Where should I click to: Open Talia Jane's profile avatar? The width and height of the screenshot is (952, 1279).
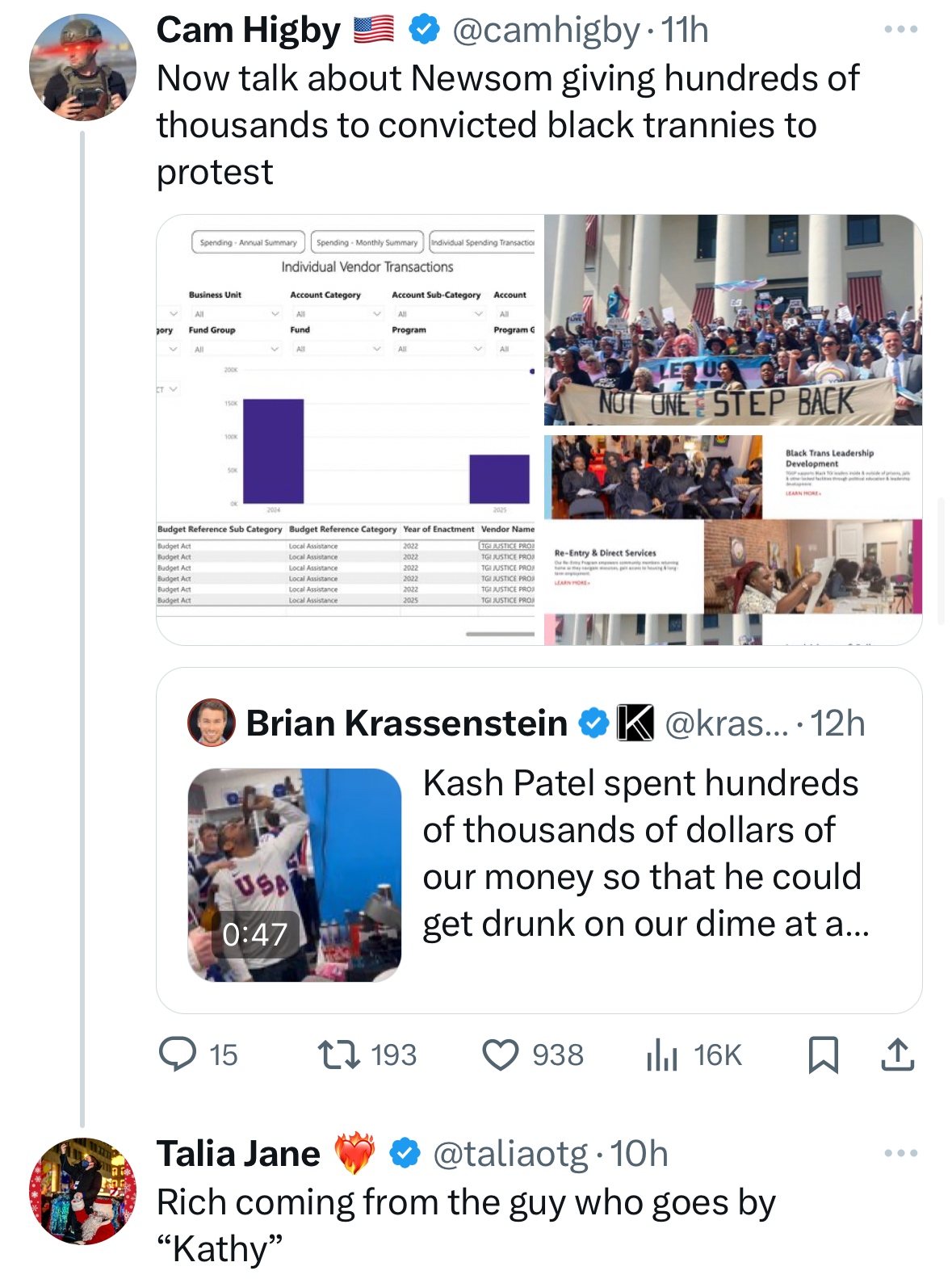82,1191
